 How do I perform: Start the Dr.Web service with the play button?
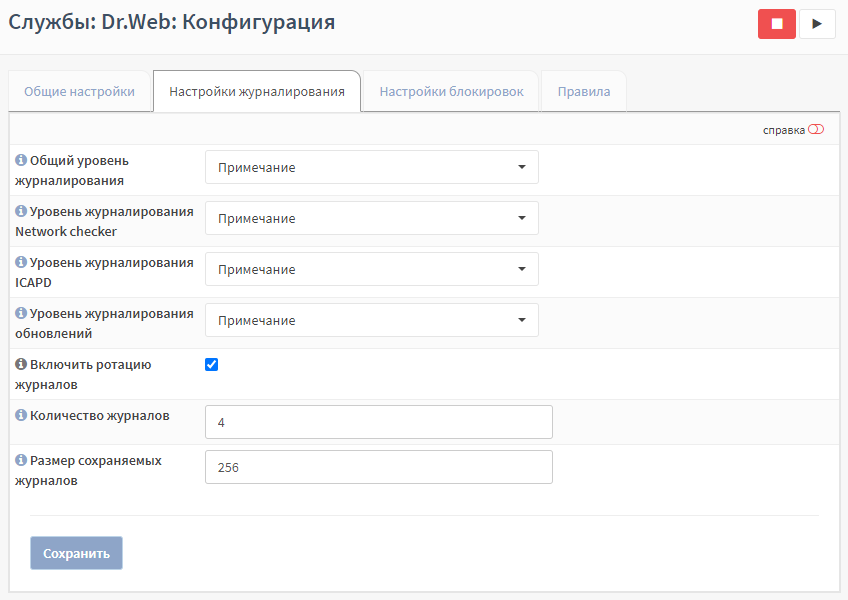coord(817,24)
